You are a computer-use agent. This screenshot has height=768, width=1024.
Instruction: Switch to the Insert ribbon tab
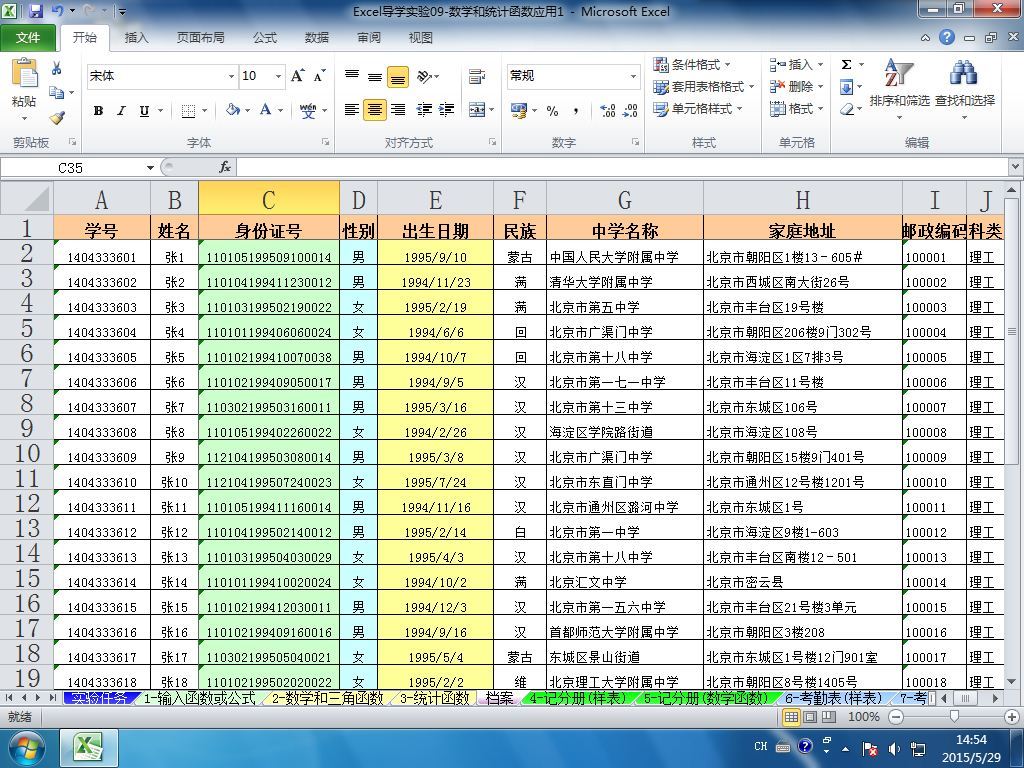[x=136, y=38]
